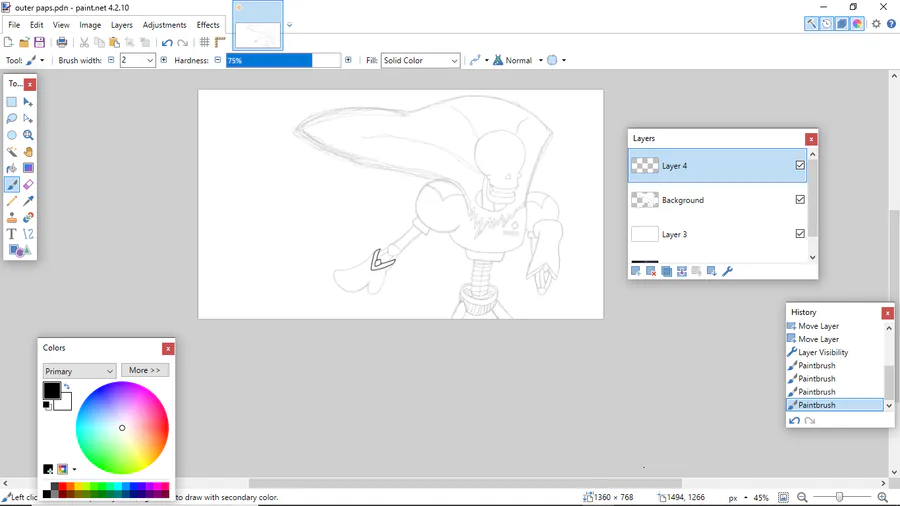The height and width of the screenshot is (506, 900).
Task: Toggle History window button at top right
Action: coord(827,24)
